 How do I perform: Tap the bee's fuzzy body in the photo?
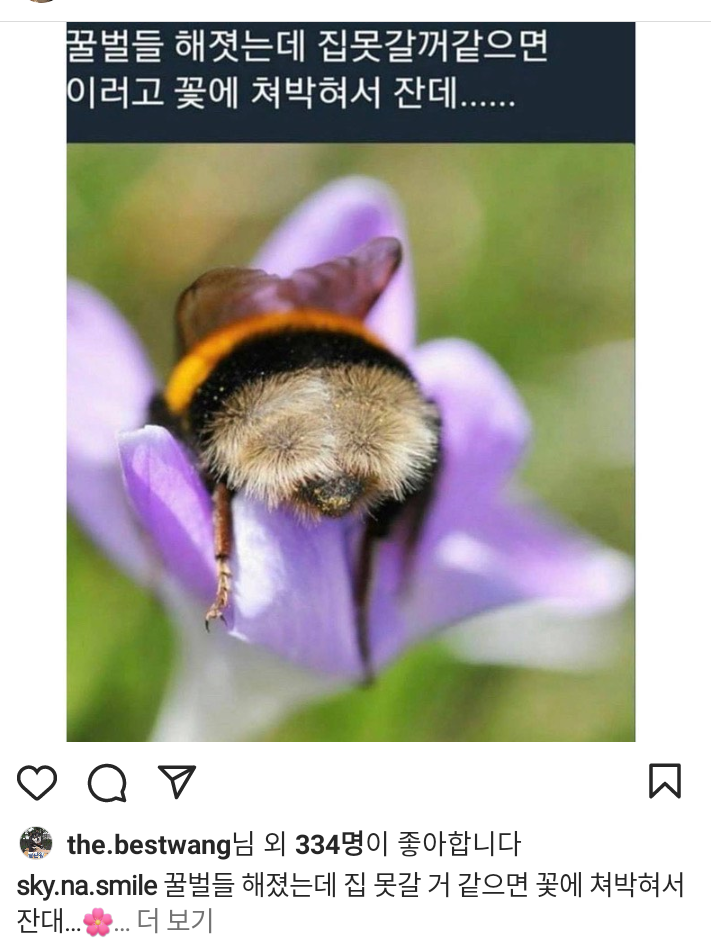click(x=319, y=434)
